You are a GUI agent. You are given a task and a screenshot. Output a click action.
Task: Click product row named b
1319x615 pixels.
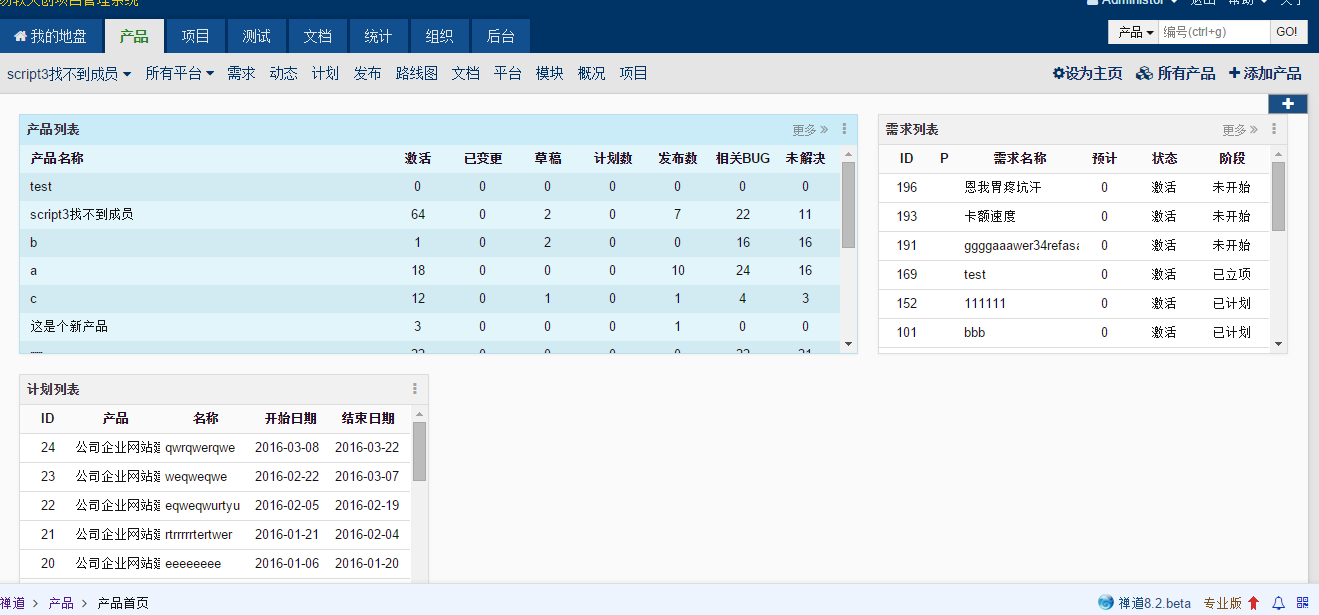pos(430,242)
